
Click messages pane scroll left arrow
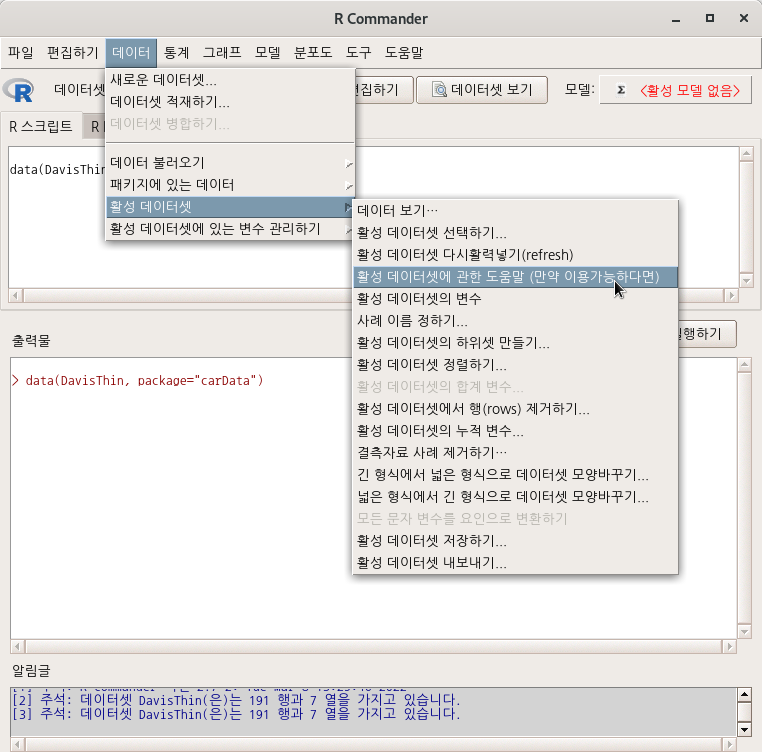[18, 745]
